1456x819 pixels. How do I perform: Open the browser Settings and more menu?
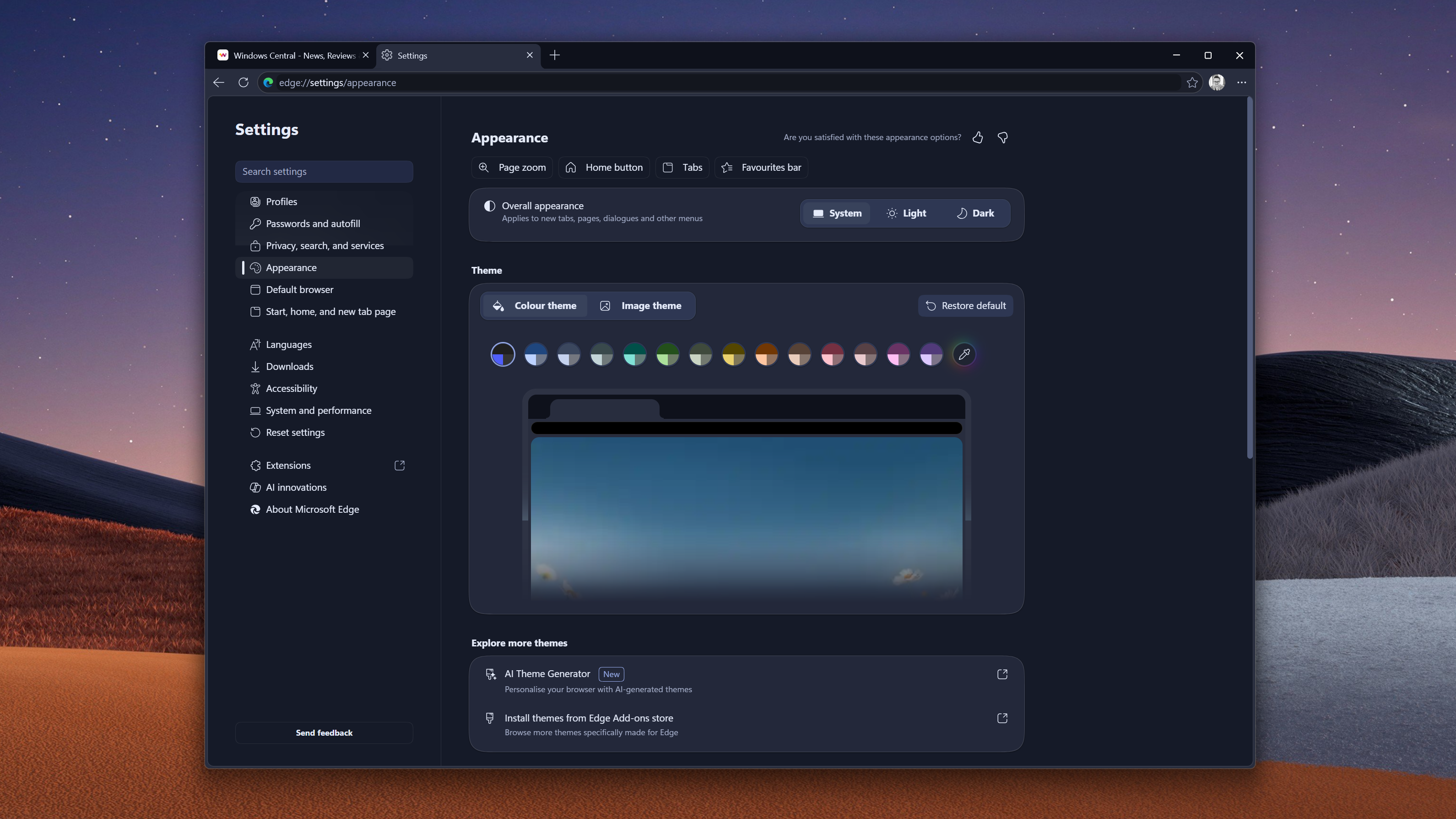click(x=1242, y=82)
